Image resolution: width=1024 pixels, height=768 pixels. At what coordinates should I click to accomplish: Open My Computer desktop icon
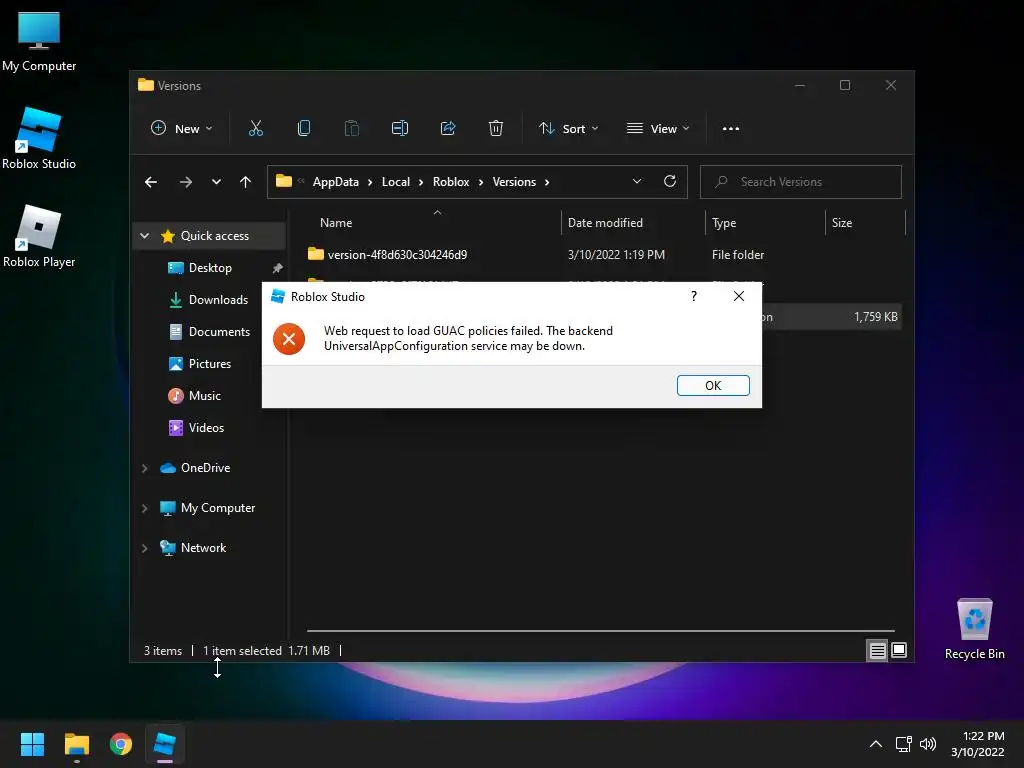tap(39, 40)
